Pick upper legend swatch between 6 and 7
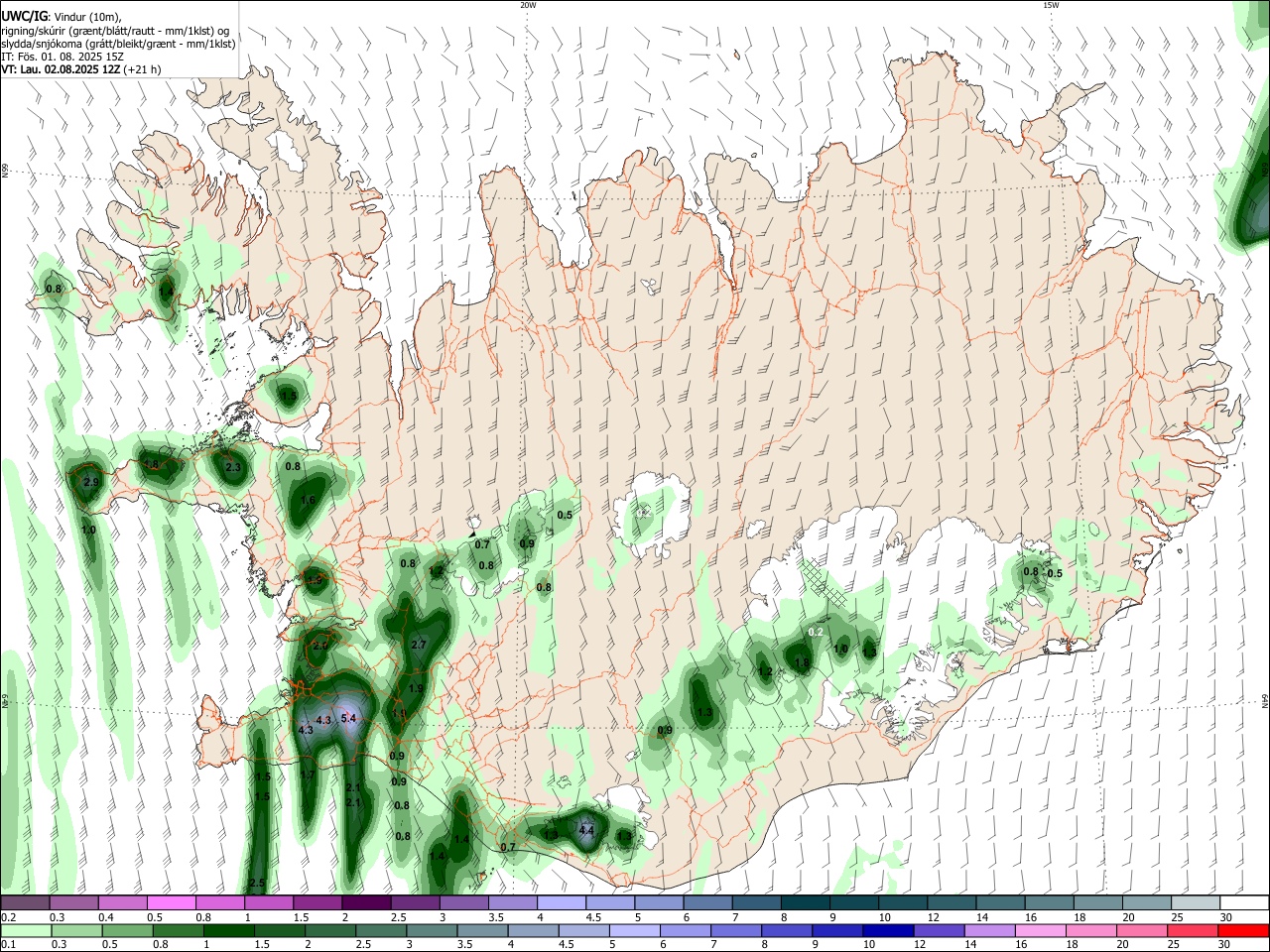 coord(707,902)
